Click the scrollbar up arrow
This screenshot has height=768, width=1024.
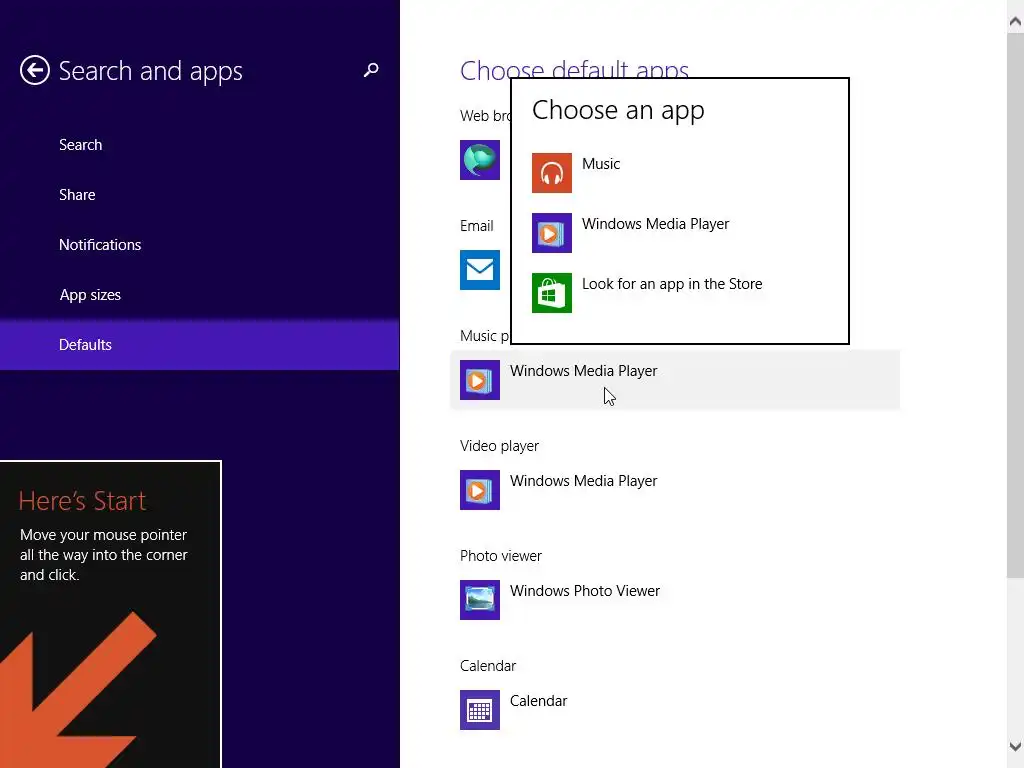click(x=1015, y=21)
